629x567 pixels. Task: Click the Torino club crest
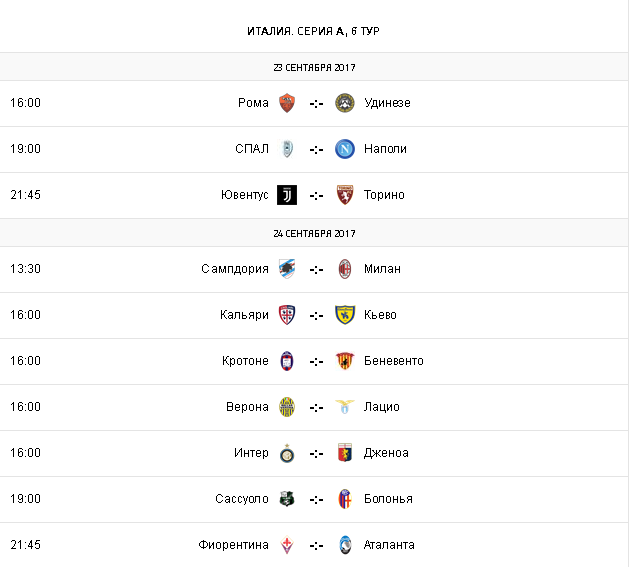click(x=345, y=195)
